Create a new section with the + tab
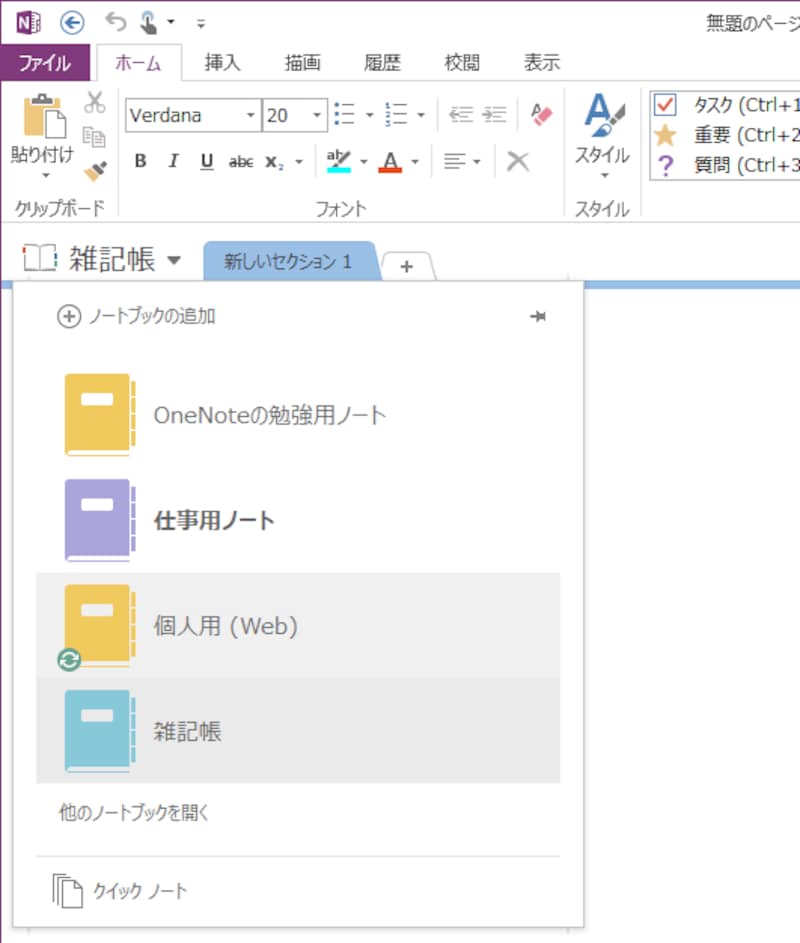Image resolution: width=800 pixels, height=943 pixels. [406, 266]
